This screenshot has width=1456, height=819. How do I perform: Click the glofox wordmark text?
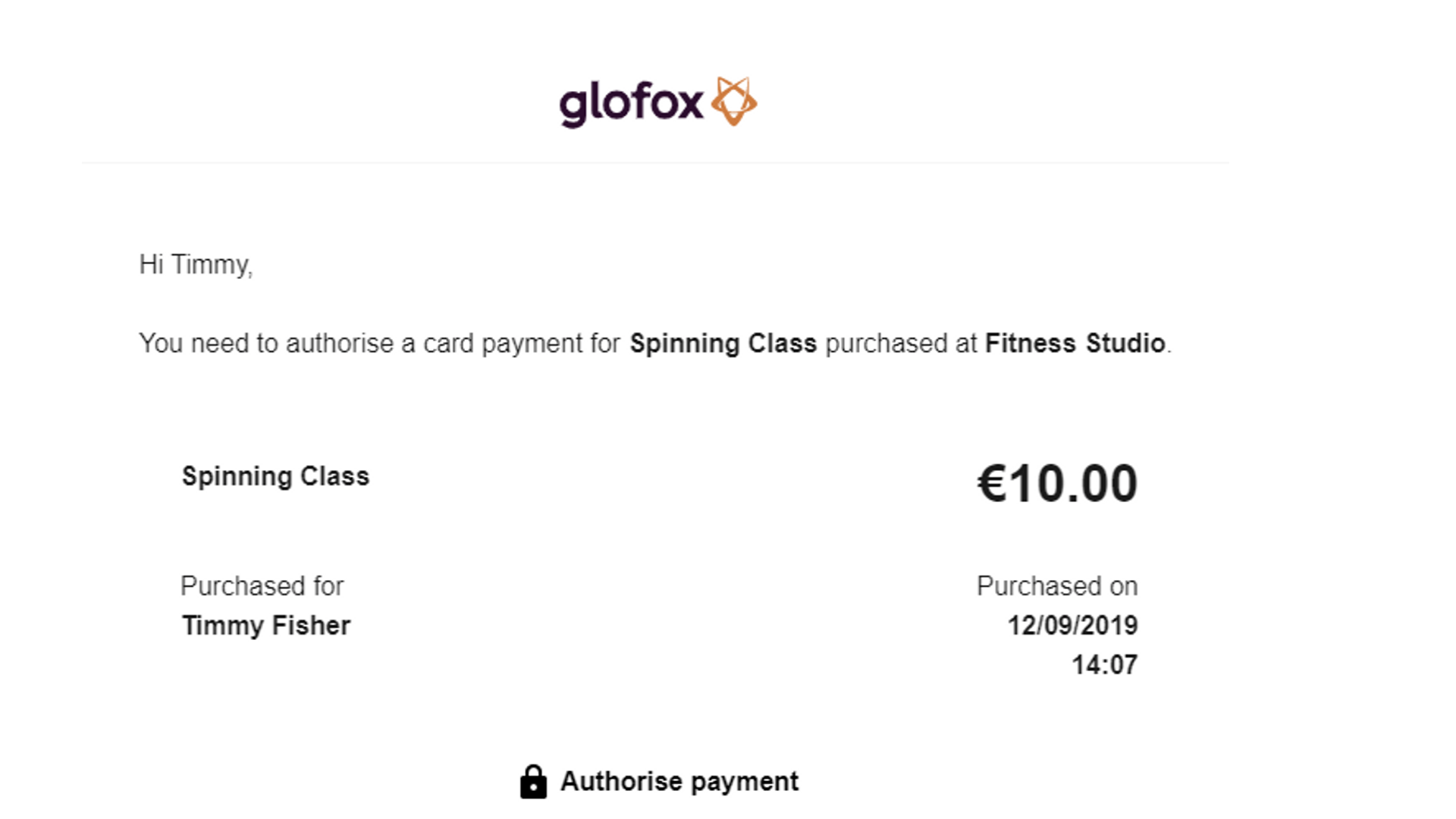(x=632, y=104)
